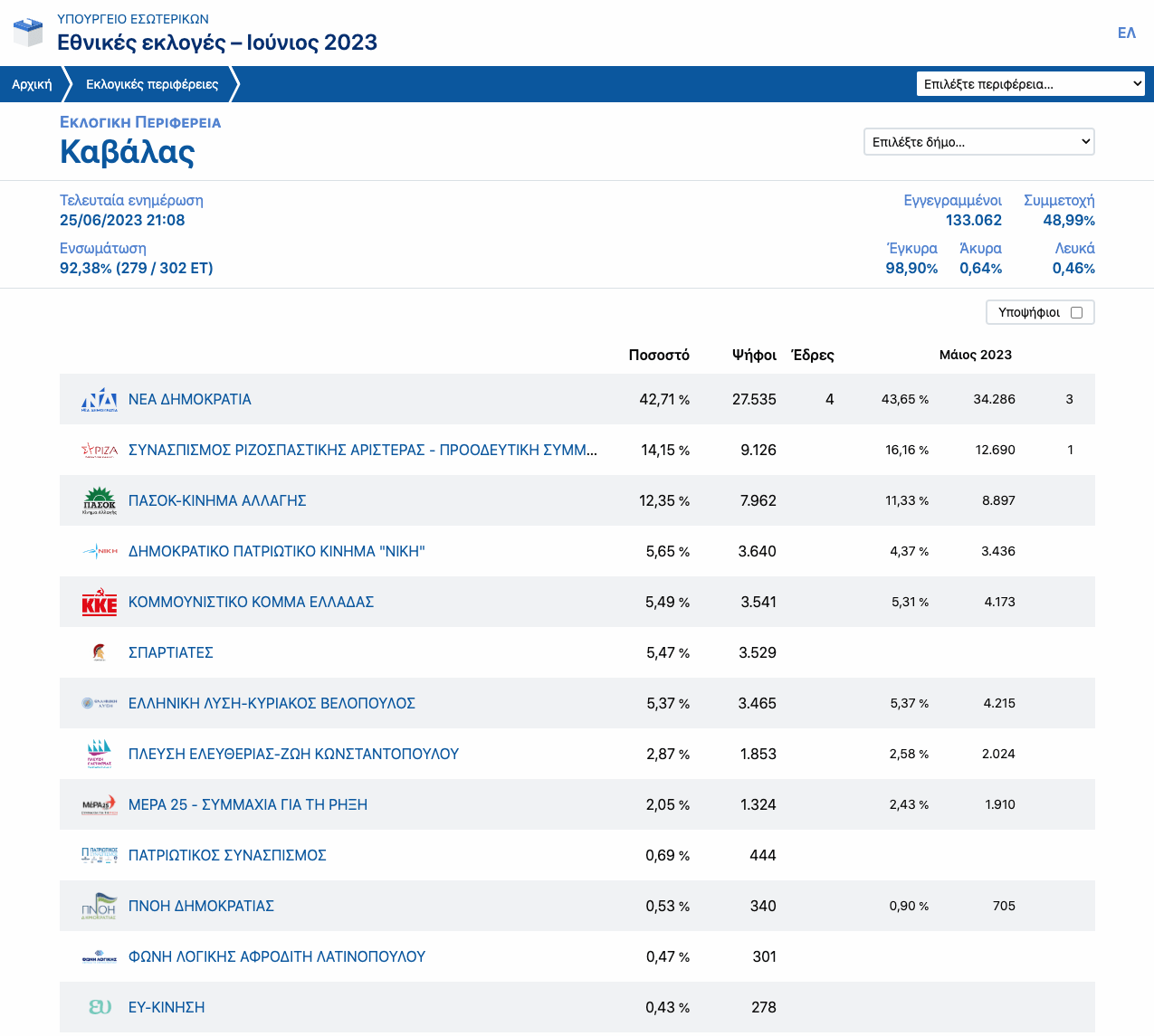
Task: Click ΚΚΕ vote count 3.541
Action: tap(758, 602)
